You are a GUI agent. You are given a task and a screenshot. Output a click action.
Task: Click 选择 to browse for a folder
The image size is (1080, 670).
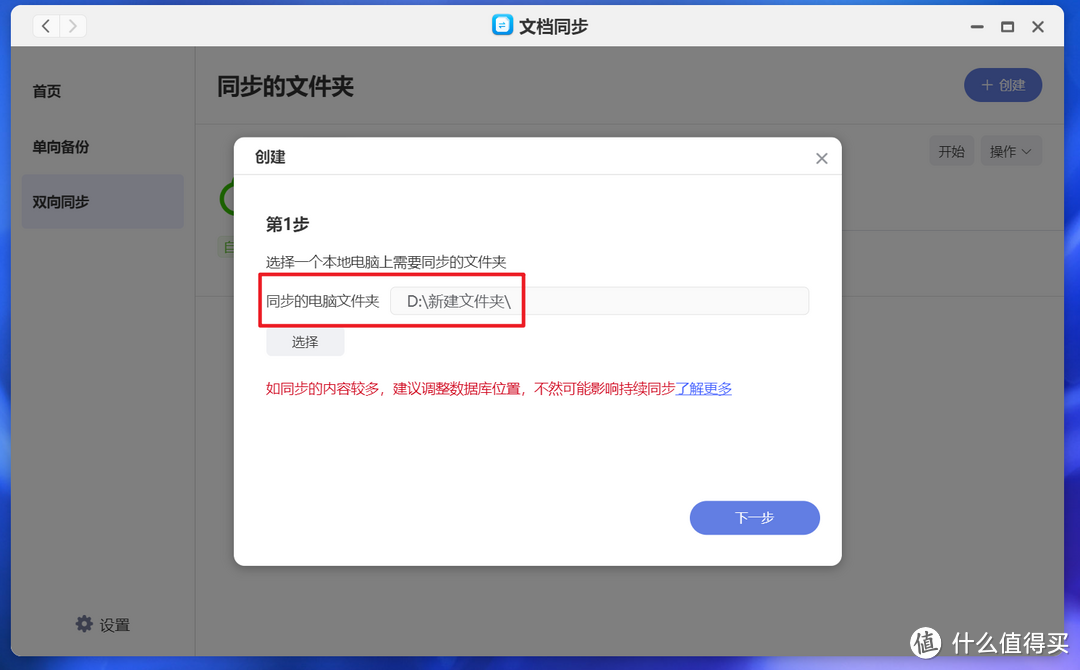[x=304, y=341]
